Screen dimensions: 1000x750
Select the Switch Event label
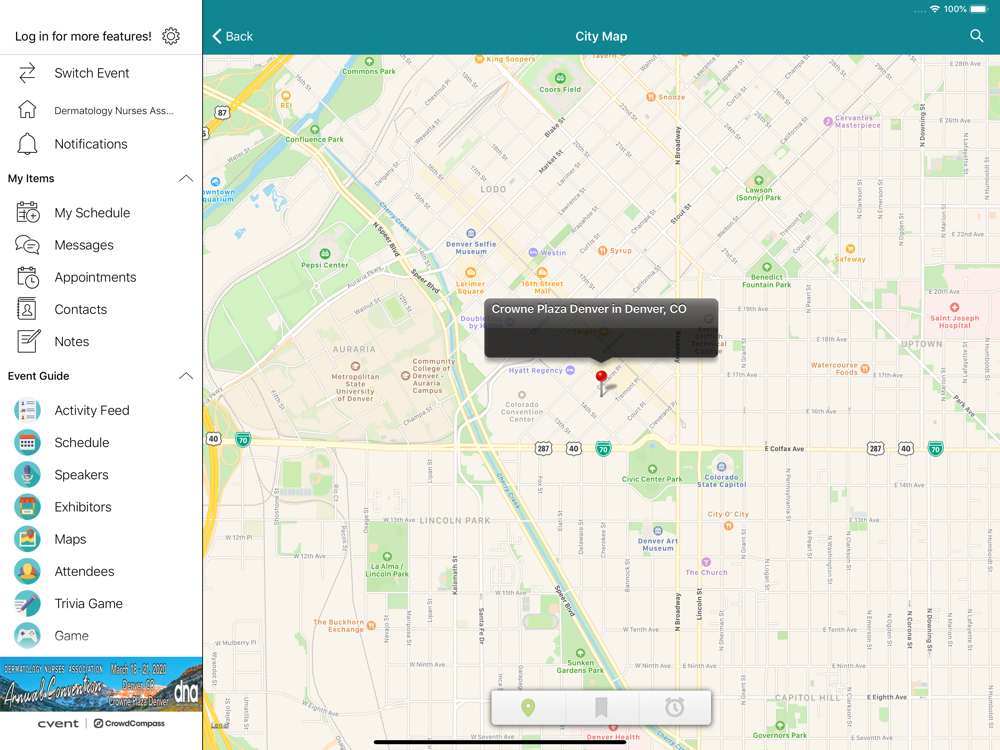92,73
